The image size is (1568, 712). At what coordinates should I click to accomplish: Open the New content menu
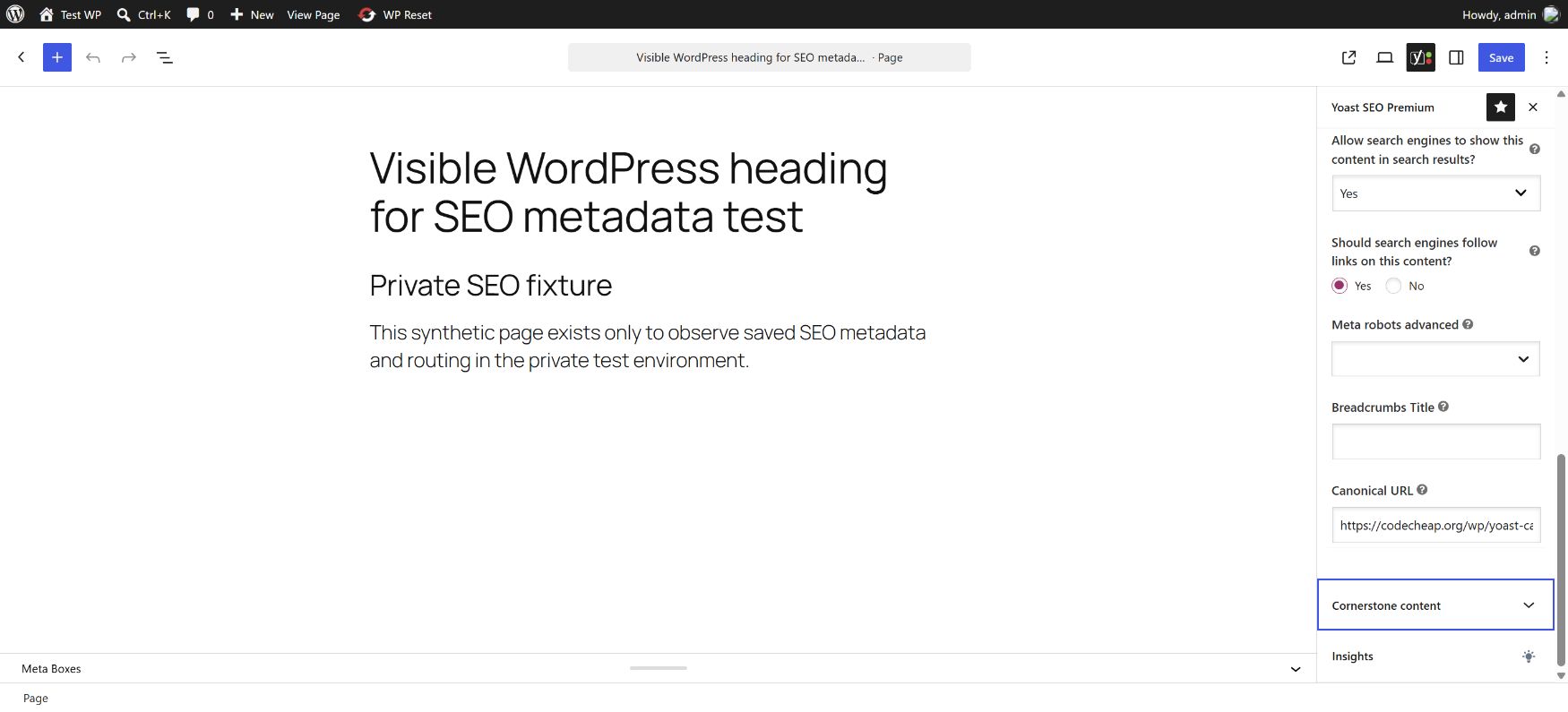(x=252, y=14)
